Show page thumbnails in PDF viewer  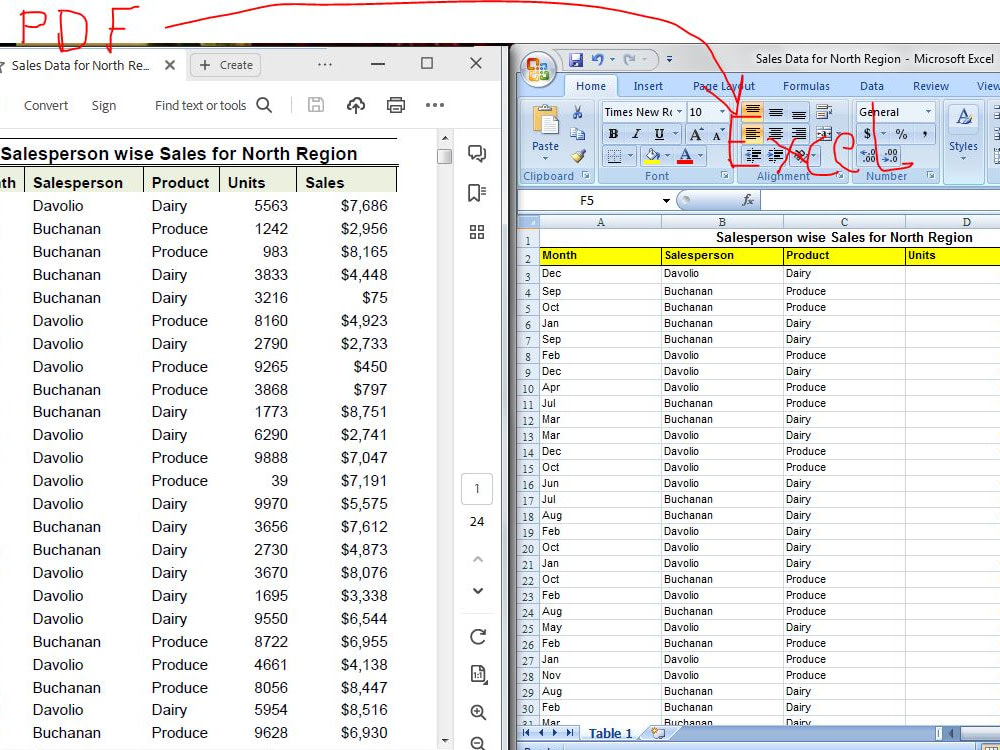point(476,232)
